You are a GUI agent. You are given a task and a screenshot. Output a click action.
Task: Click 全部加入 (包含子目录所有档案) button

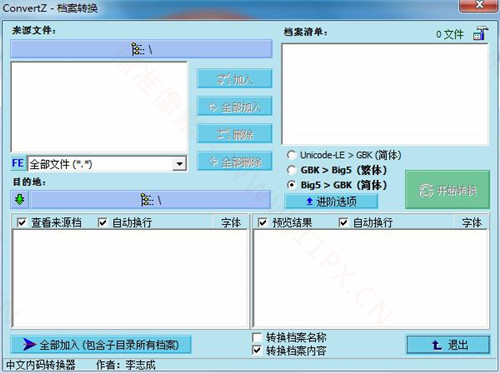(101, 345)
